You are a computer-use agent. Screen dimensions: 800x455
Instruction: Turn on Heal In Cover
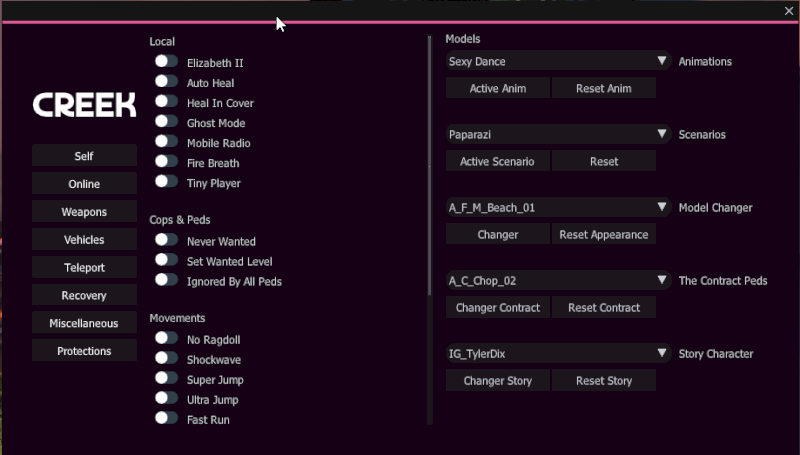[166, 101]
